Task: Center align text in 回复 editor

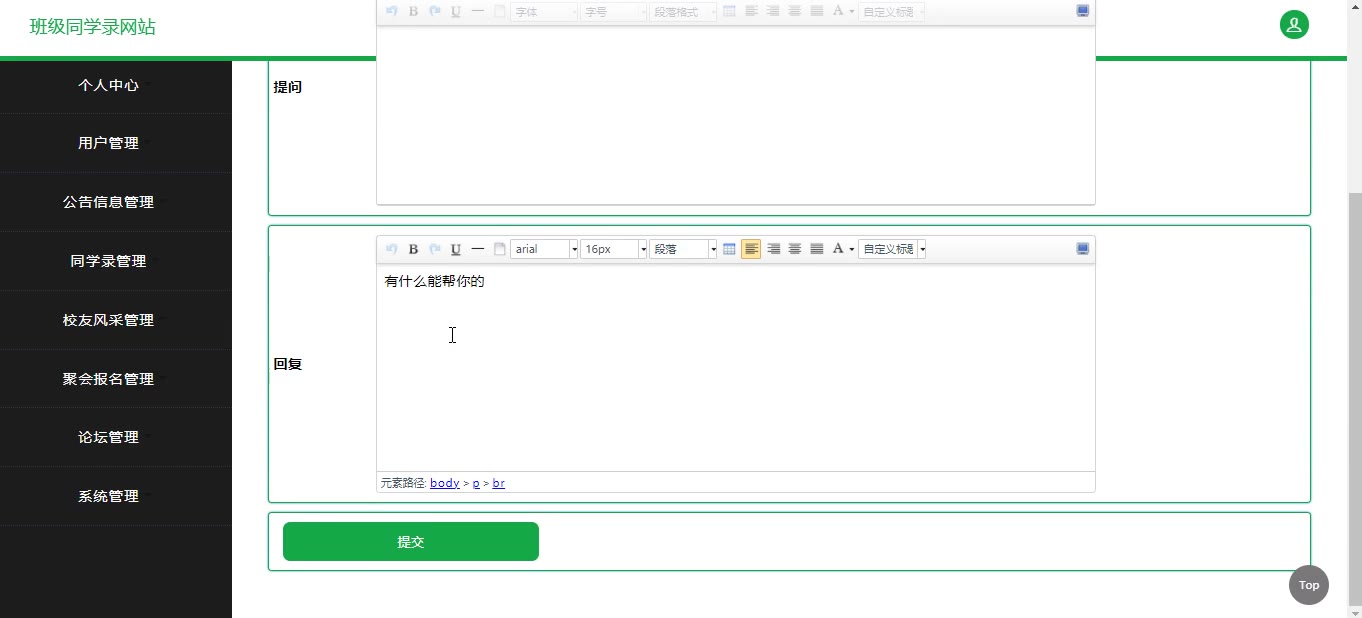Action: tap(795, 249)
